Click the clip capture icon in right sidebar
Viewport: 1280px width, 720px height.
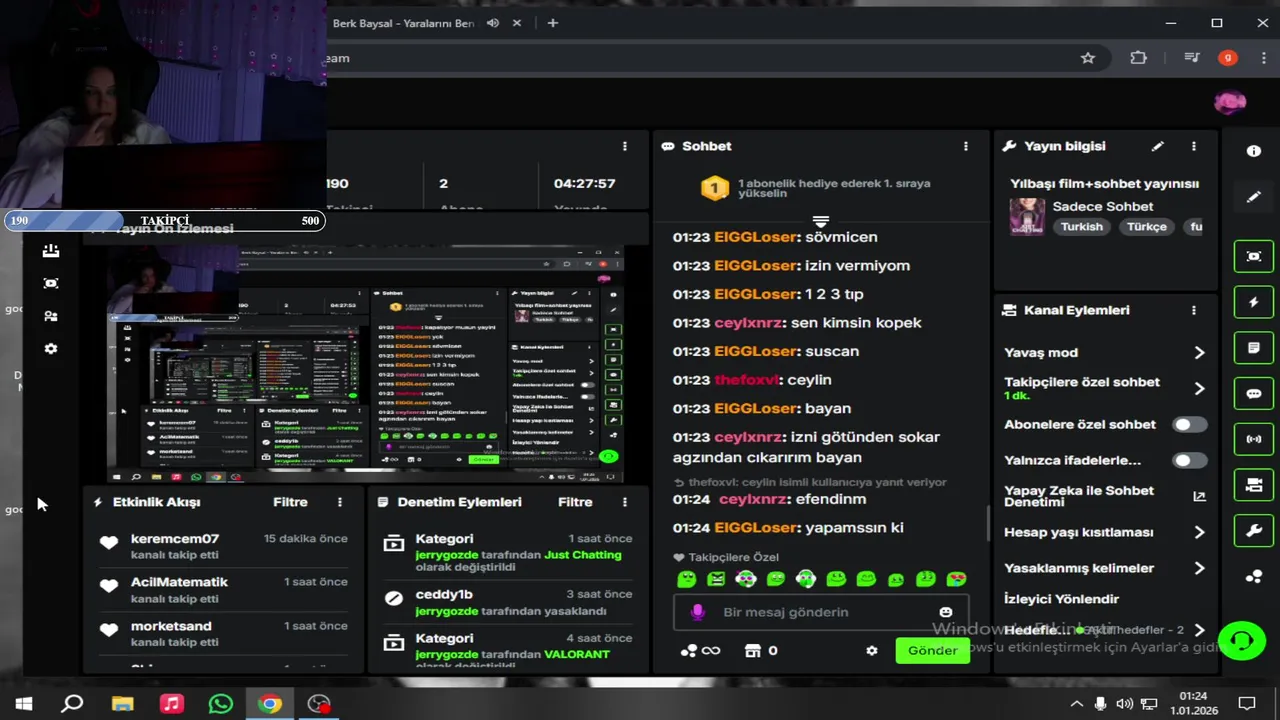tap(1254, 256)
